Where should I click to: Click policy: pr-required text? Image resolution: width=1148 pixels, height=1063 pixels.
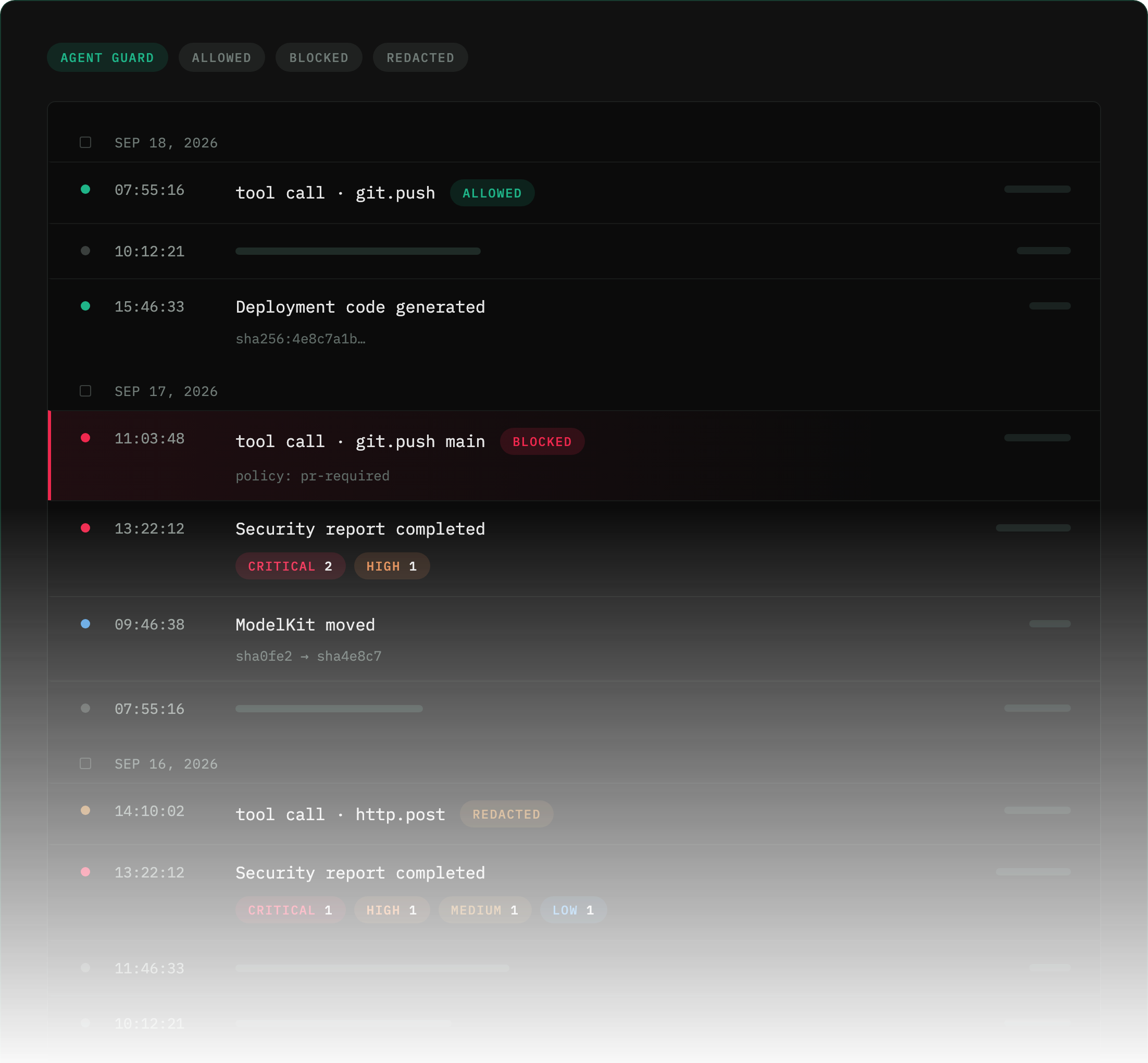click(x=313, y=476)
